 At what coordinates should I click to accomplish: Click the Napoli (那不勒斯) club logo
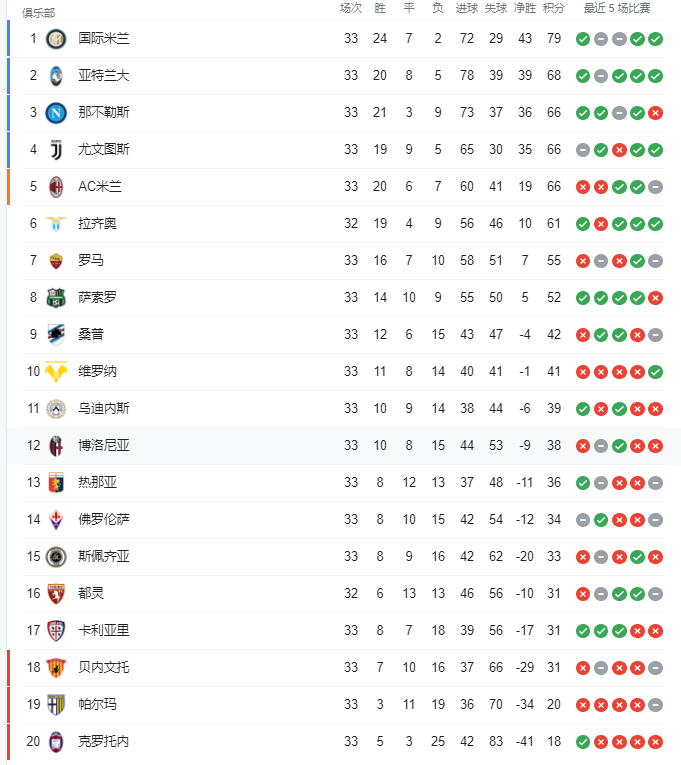coord(56,113)
